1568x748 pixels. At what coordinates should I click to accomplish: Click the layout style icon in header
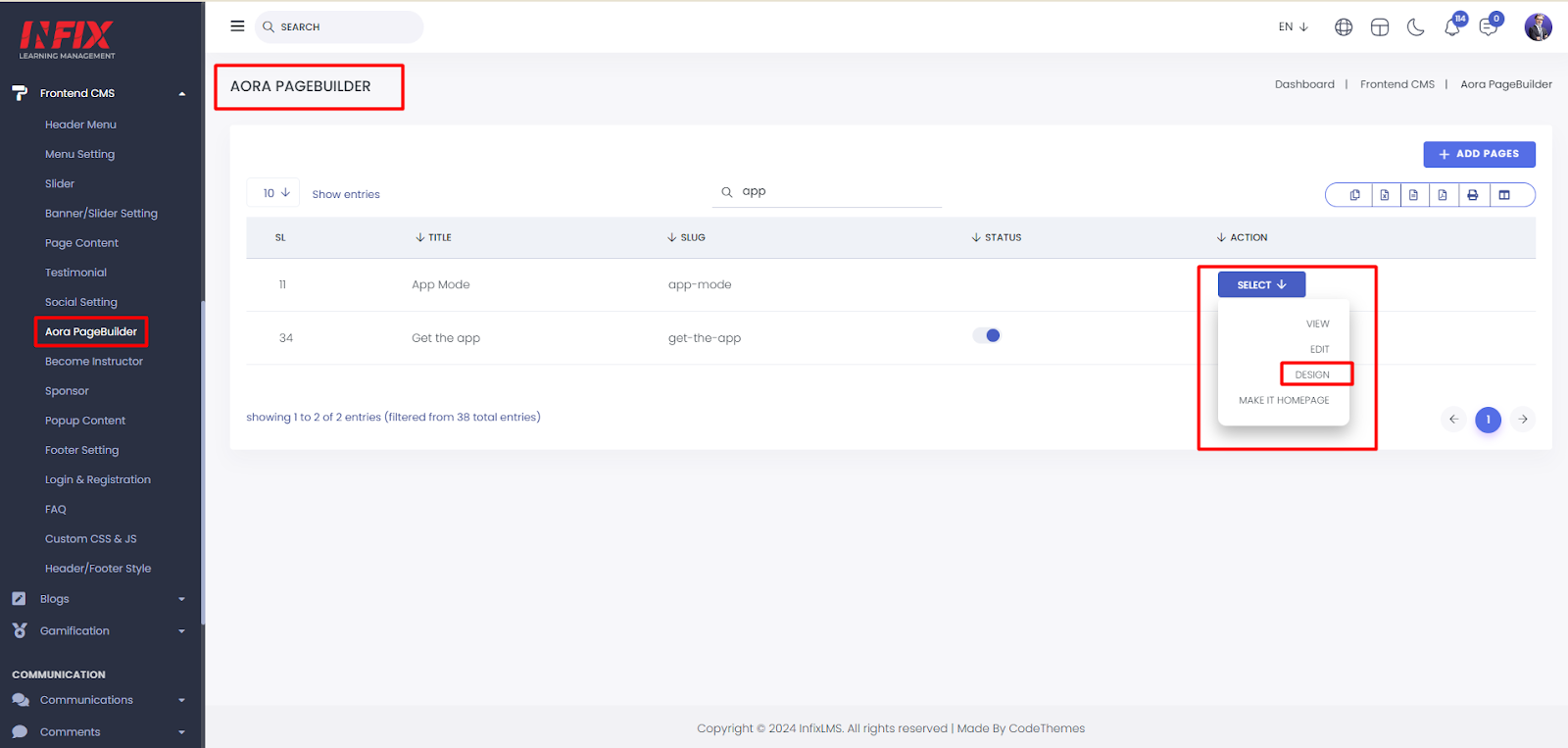point(1380,27)
